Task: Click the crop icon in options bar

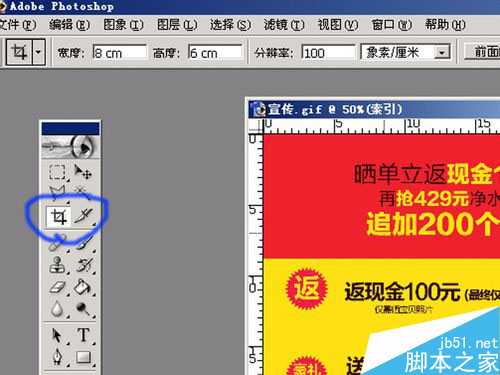Action: (19, 52)
